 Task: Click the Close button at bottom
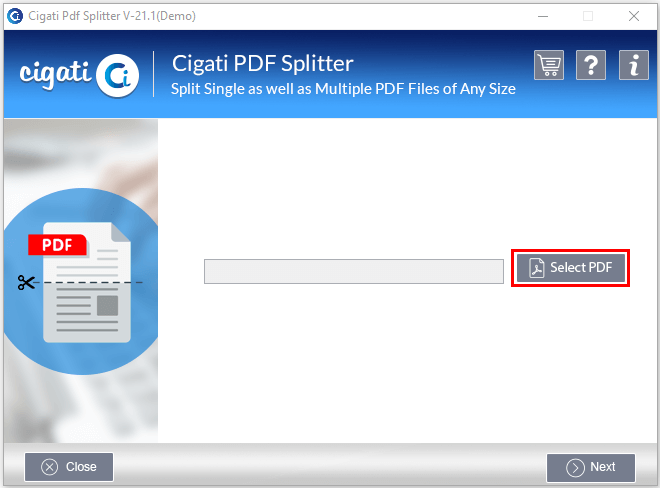pyautogui.click(x=69, y=467)
